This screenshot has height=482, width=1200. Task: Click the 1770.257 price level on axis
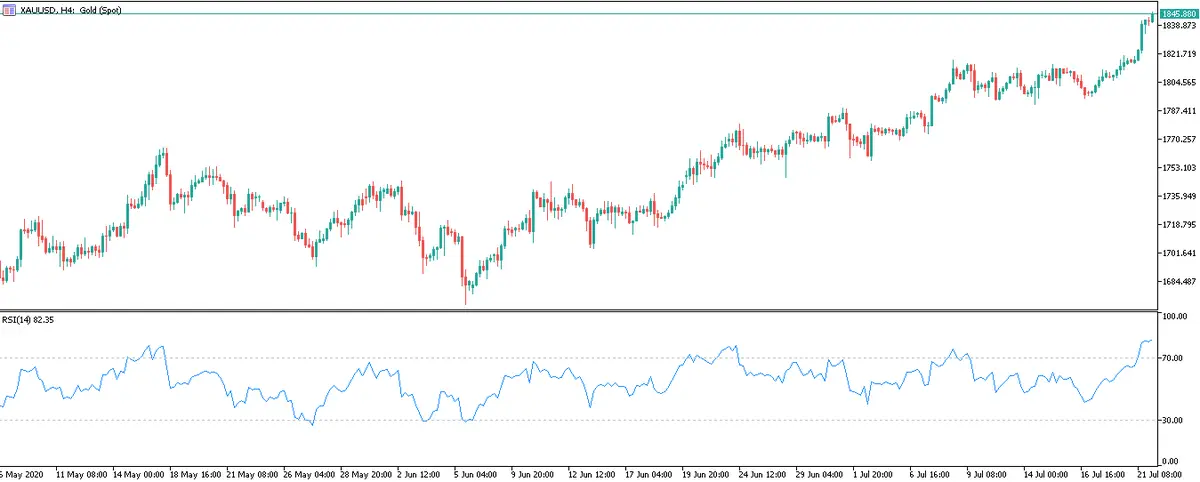[1177, 139]
